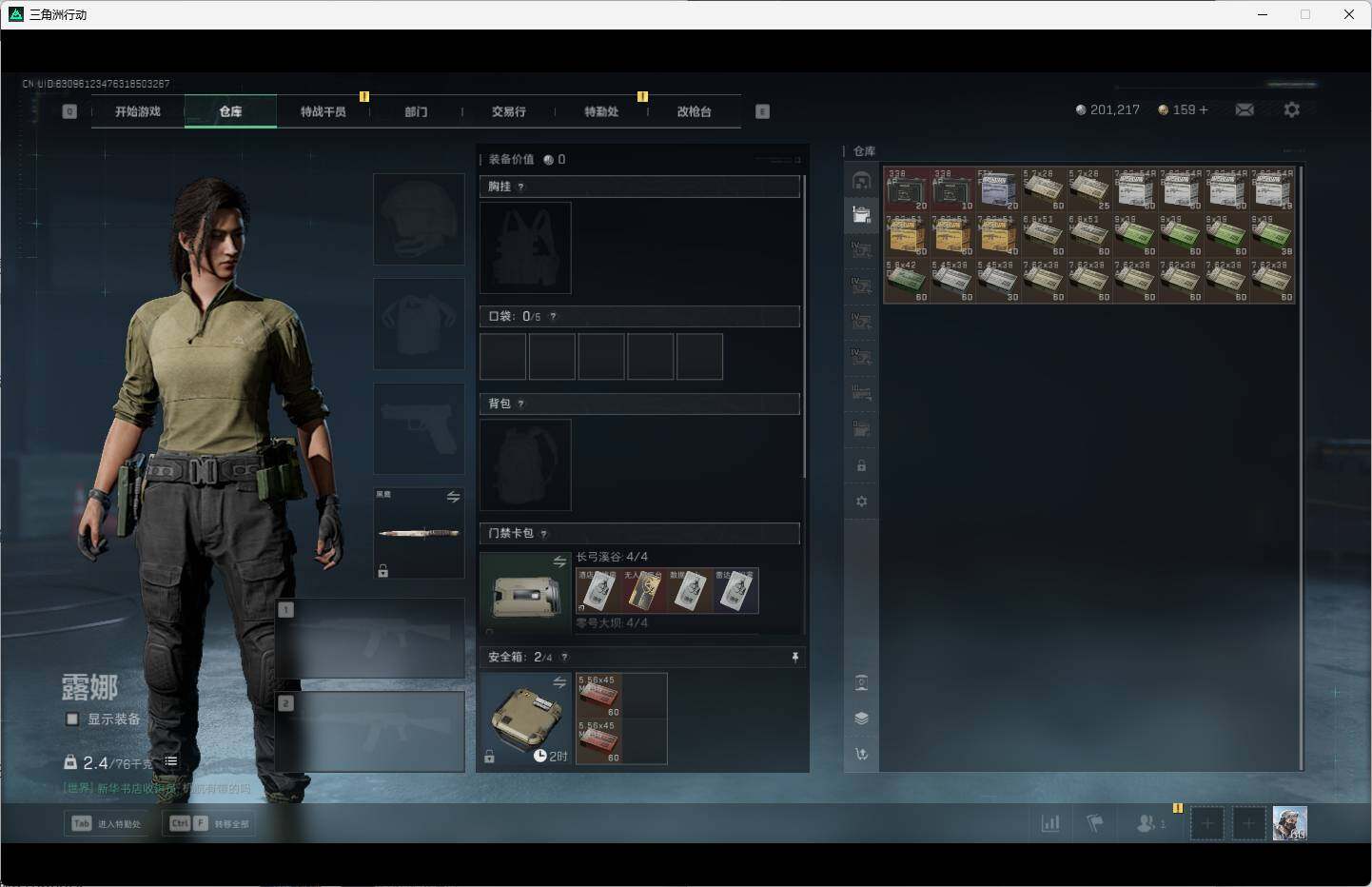Viewport: 1372px width, 887px height.
Task: Open the player avatar in the bottom bar
Action: [x=1289, y=823]
